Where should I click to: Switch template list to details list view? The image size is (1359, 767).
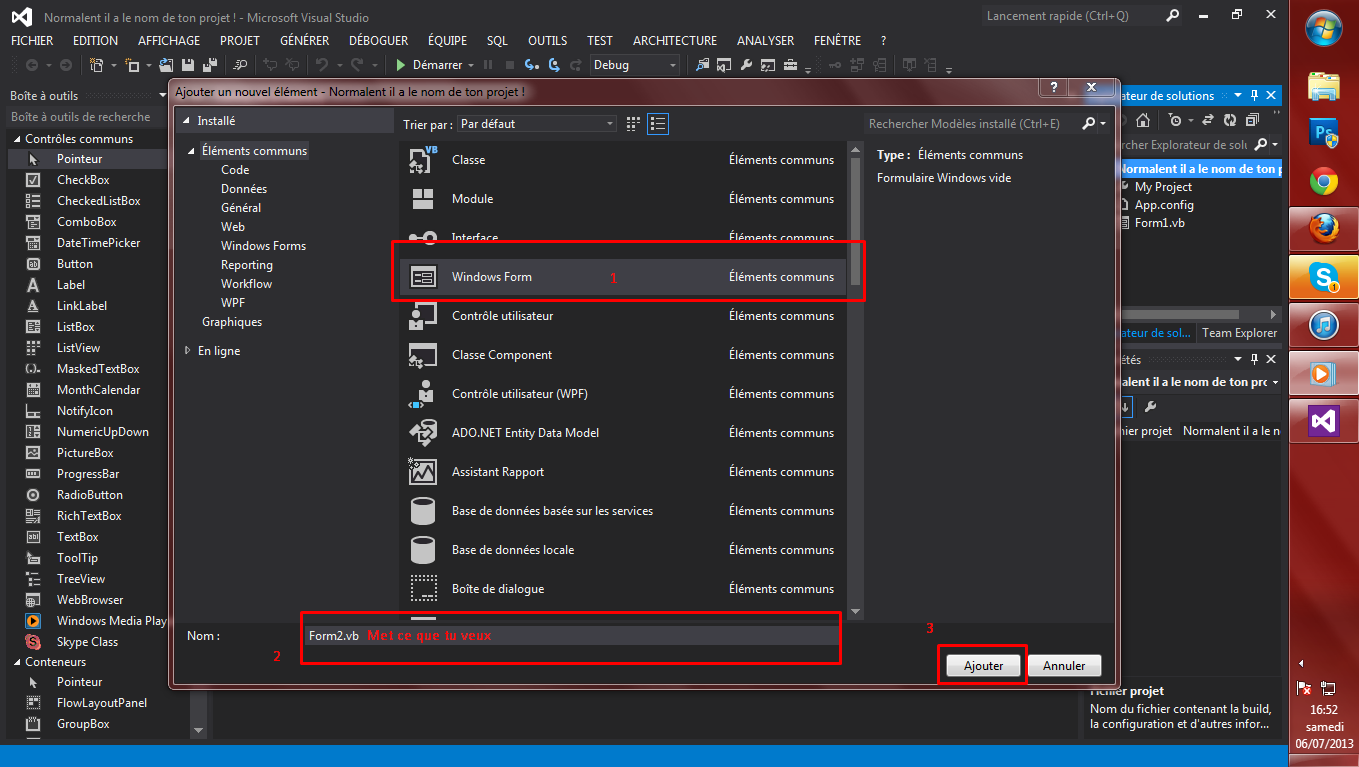pyautogui.click(x=658, y=124)
